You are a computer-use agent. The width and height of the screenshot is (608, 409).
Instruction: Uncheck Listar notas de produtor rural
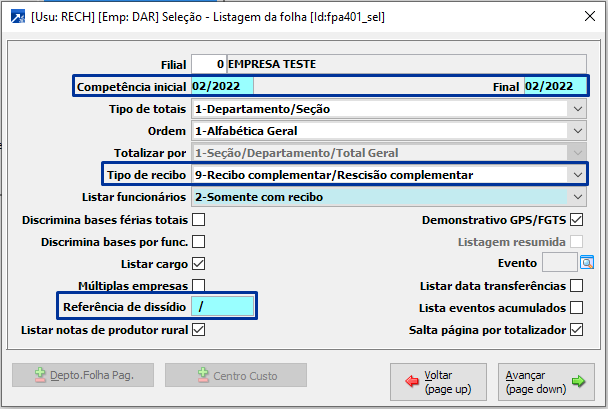199,330
